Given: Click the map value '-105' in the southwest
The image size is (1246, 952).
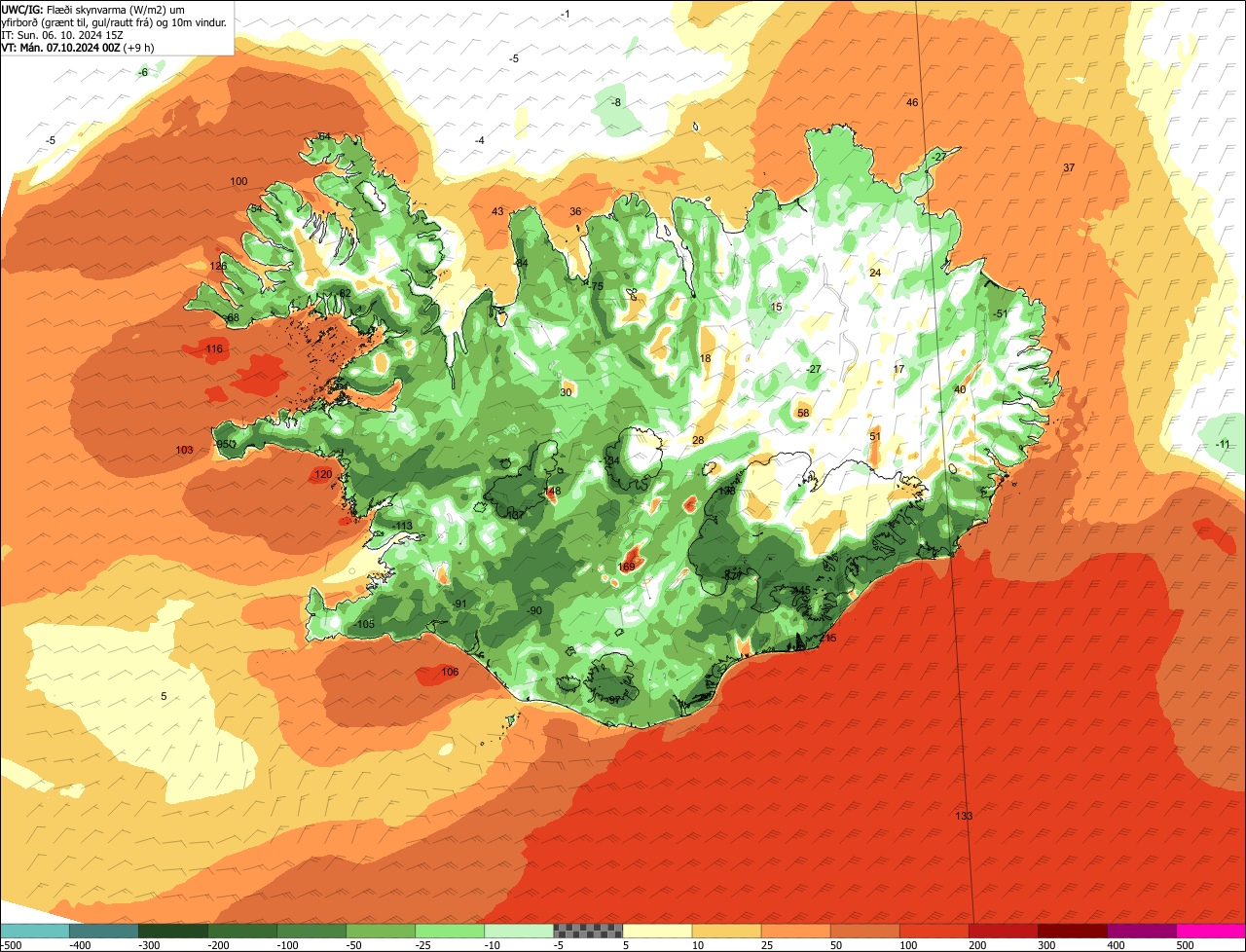Looking at the screenshot, I should pyautogui.click(x=365, y=625).
